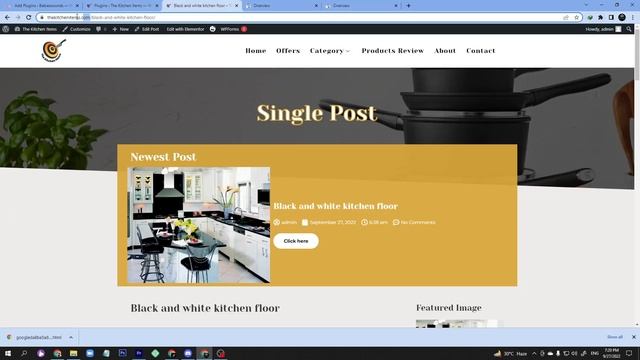Image resolution: width=640 pixels, height=360 pixels.
Task: Click The Kitchen Items admin bar link
Action: point(36,29)
